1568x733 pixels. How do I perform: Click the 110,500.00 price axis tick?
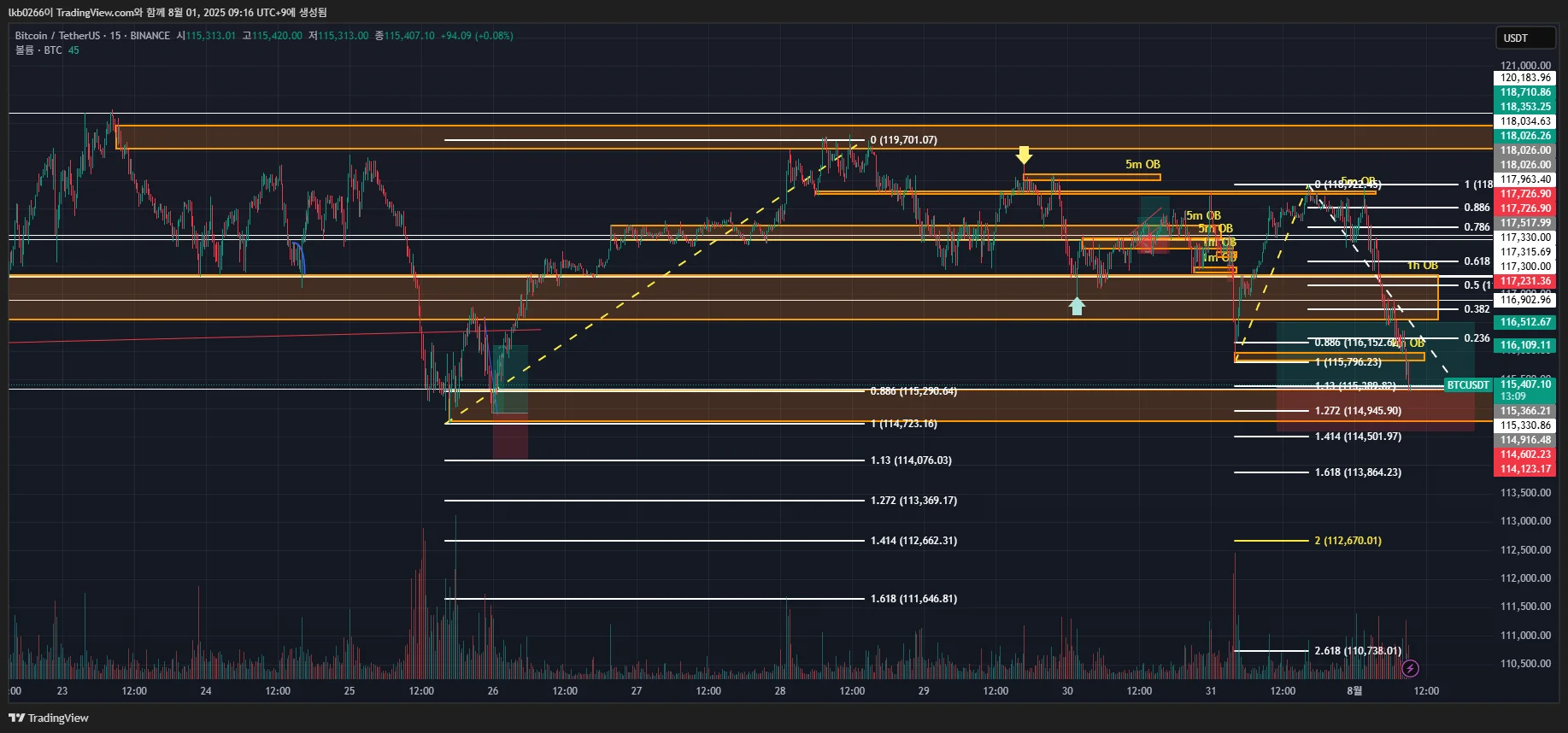(1525, 664)
